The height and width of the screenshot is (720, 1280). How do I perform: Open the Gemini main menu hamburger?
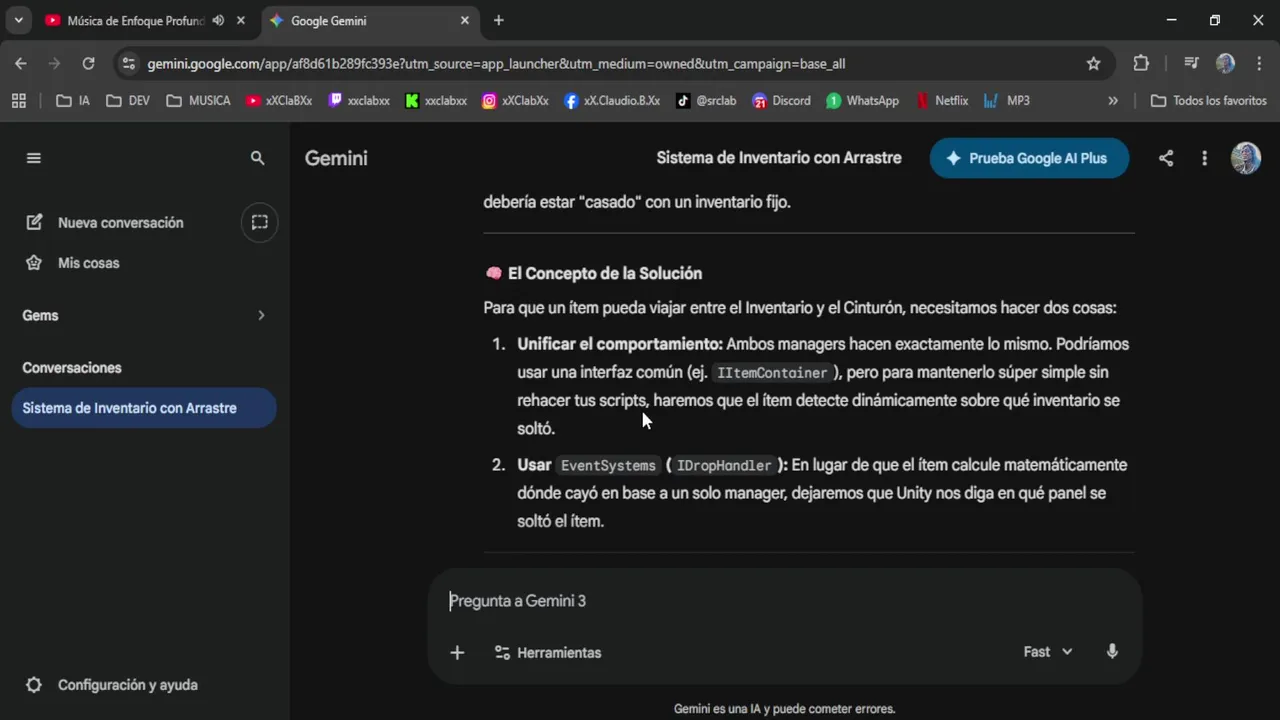click(34, 158)
